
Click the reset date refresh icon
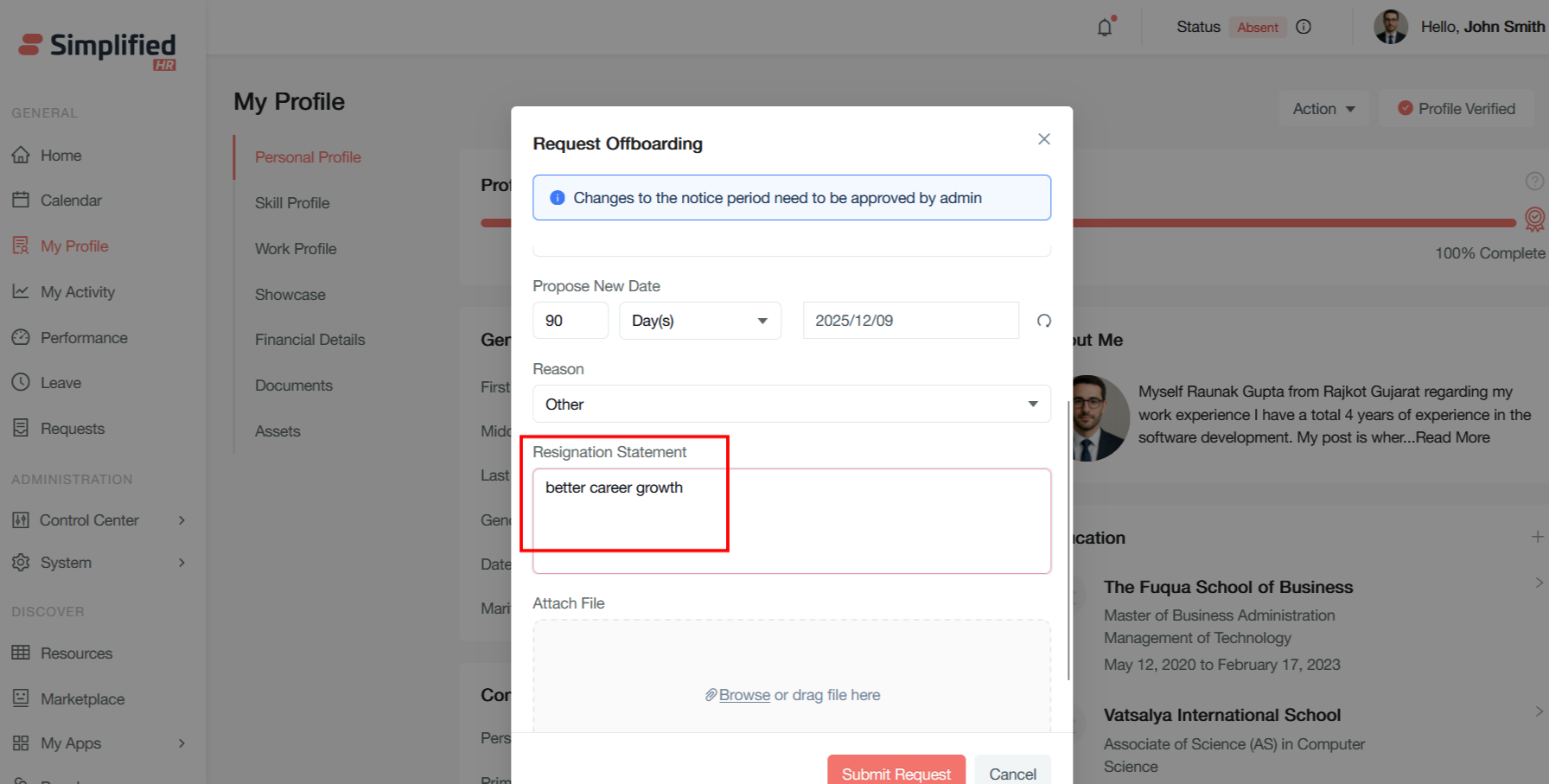1044,321
